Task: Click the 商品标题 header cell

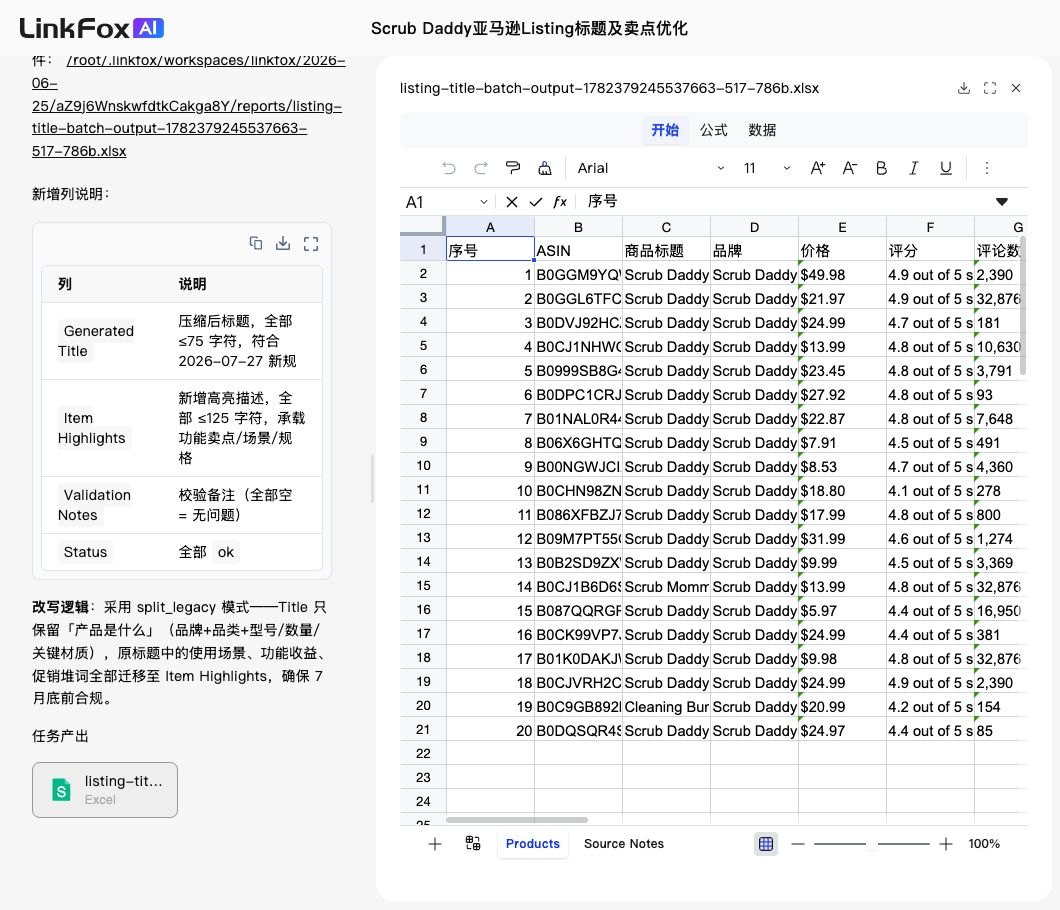Action: [666, 250]
